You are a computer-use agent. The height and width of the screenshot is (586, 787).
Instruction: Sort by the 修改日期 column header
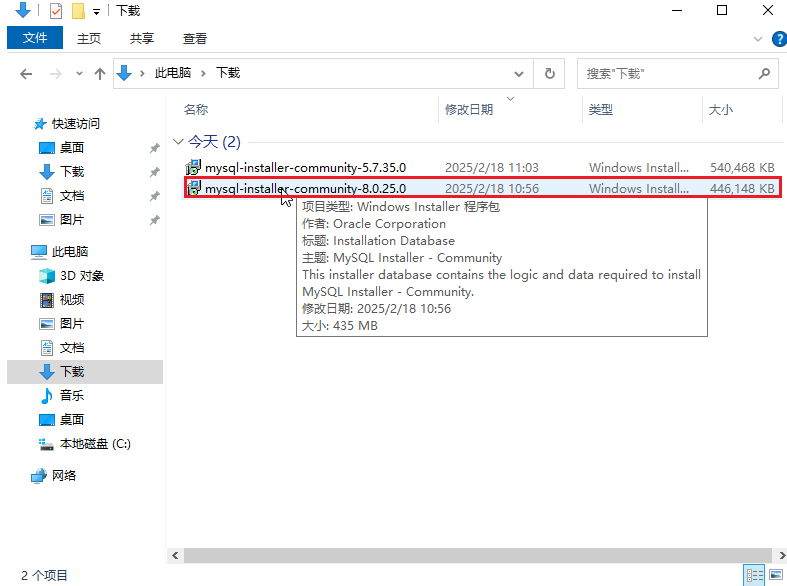click(x=469, y=109)
